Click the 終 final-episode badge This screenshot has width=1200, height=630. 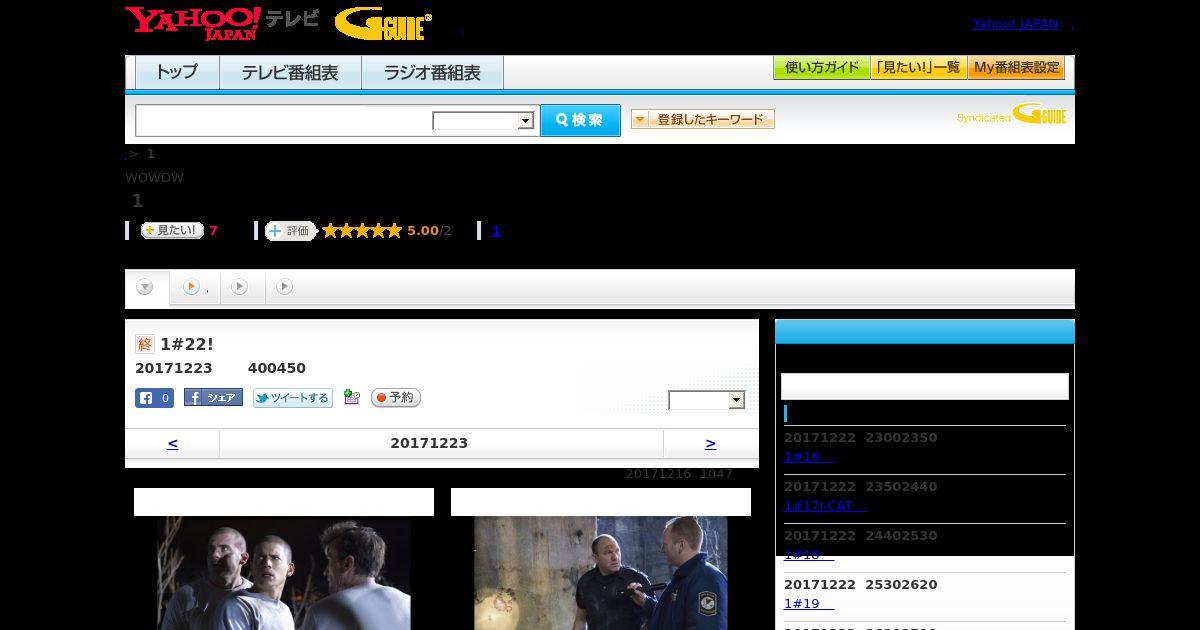click(x=145, y=344)
